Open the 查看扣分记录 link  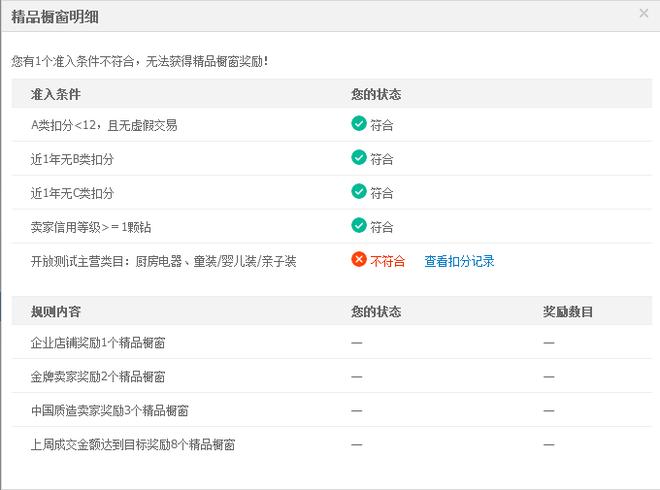tap(459, 261)
